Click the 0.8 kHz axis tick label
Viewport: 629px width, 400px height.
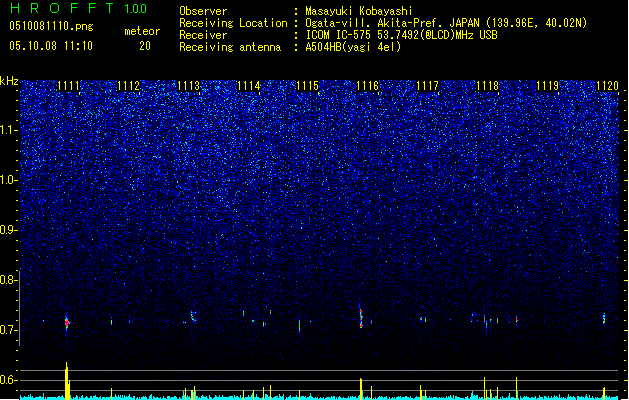point(8,280)
